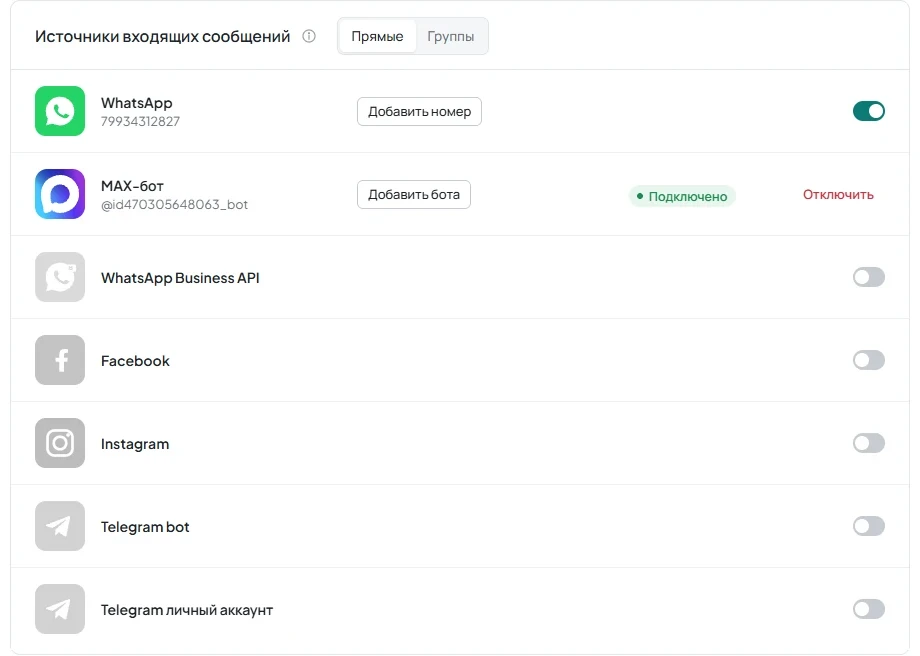The image size is (920, 656).
Task: Click the Telegram bot label
Action: (145, 527)
